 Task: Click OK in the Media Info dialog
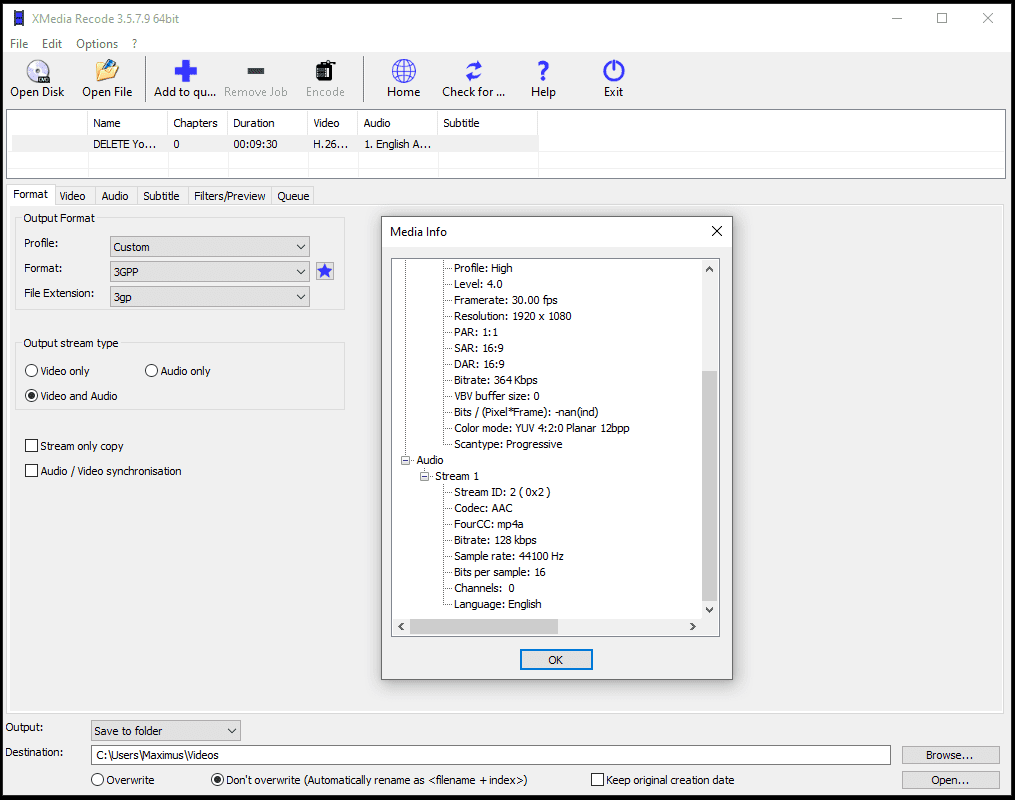click(556, 659)
